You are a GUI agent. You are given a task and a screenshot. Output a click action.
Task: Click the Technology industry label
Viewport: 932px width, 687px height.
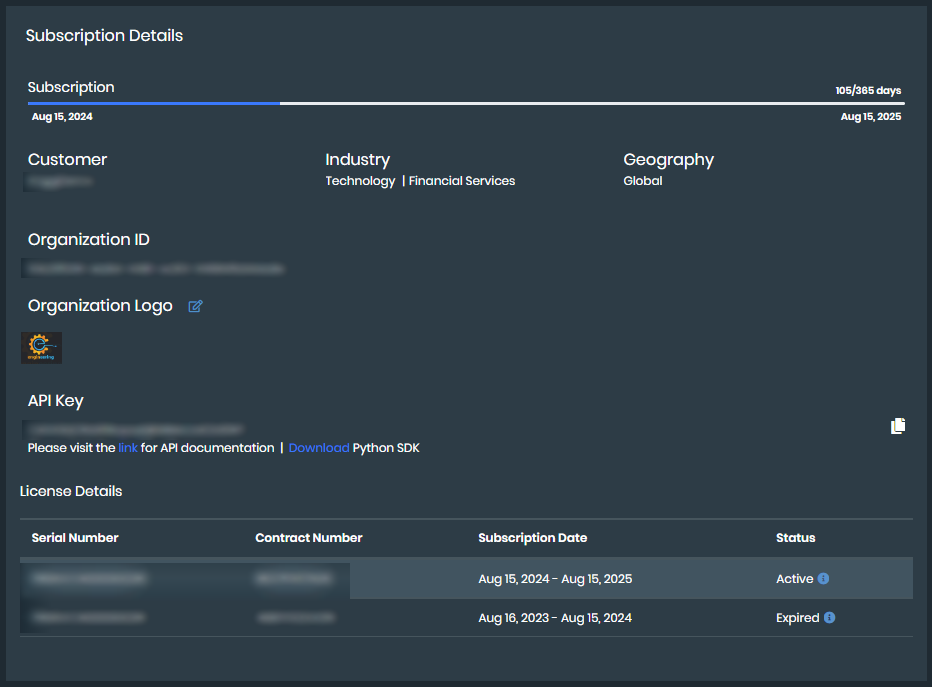pos(360,180)
